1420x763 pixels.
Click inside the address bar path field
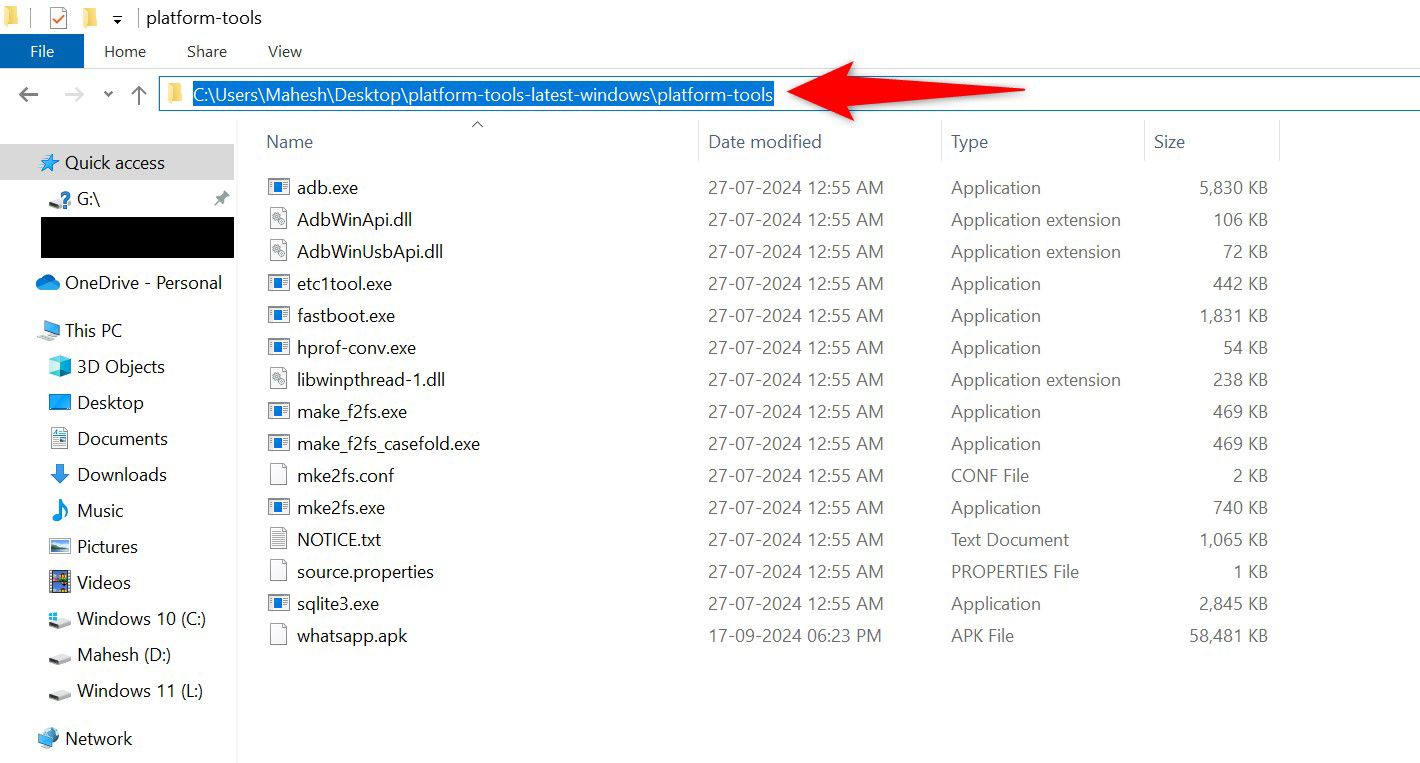[789, 94]
